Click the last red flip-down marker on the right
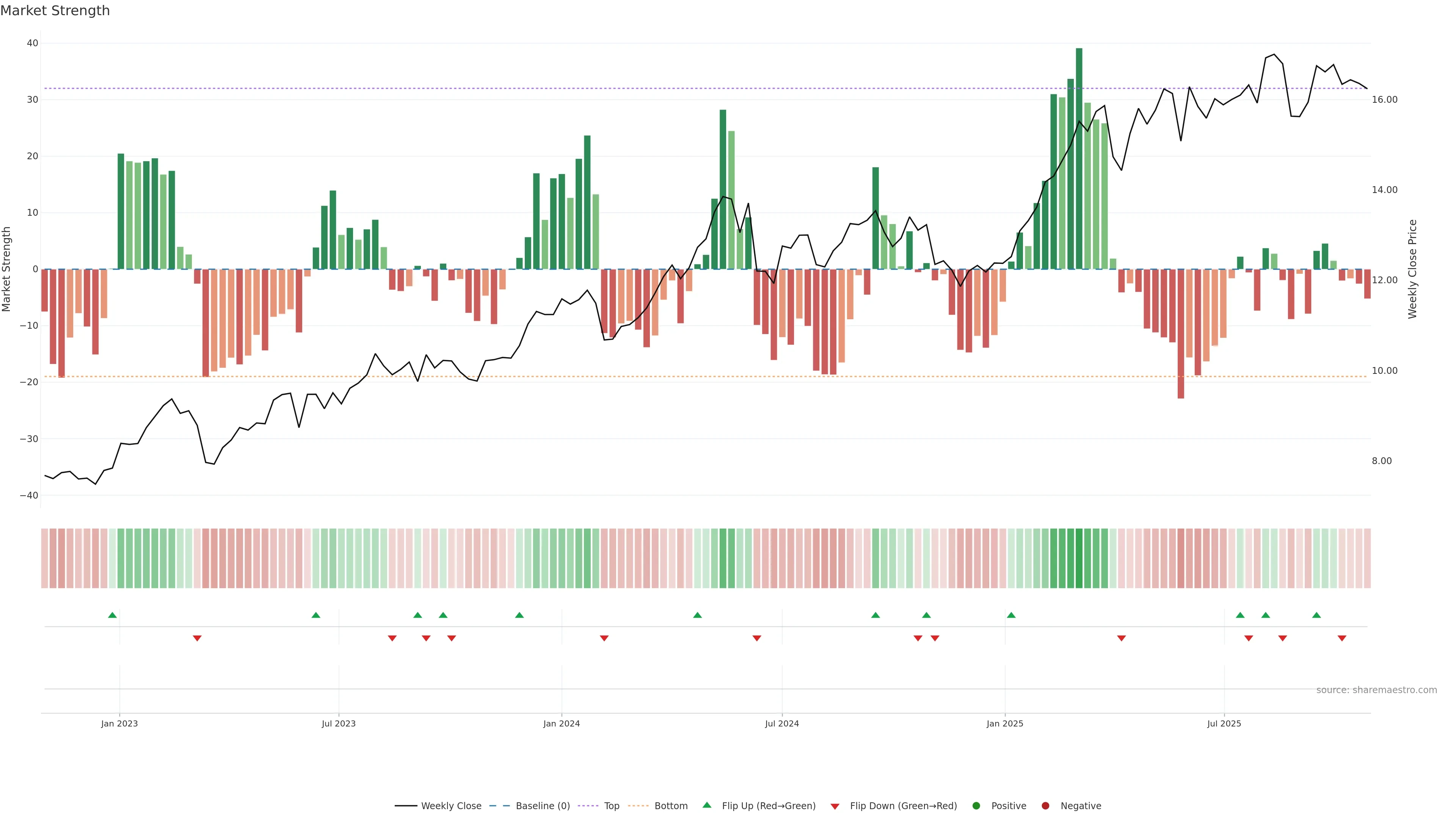Image resolution: width=1456 pixels, height=819 pixels. (1342, 638)
